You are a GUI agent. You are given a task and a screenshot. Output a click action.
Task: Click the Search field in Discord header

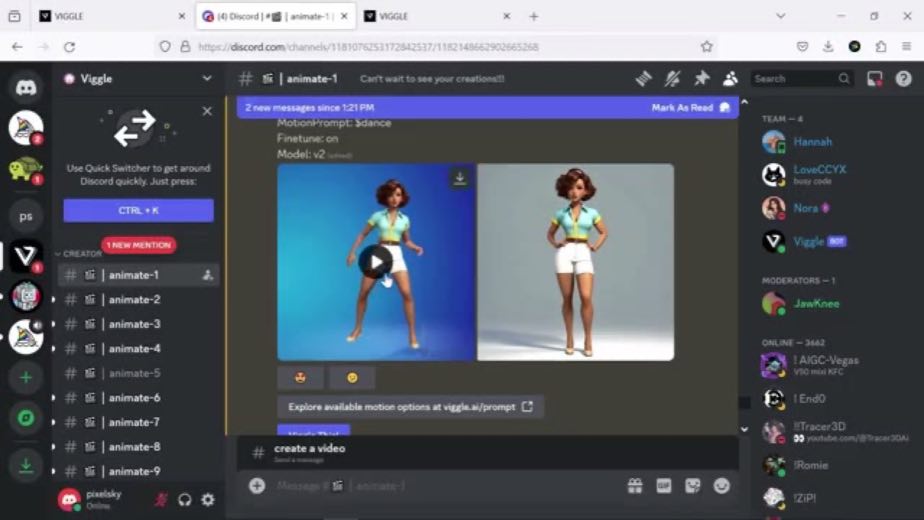(801, 78)
